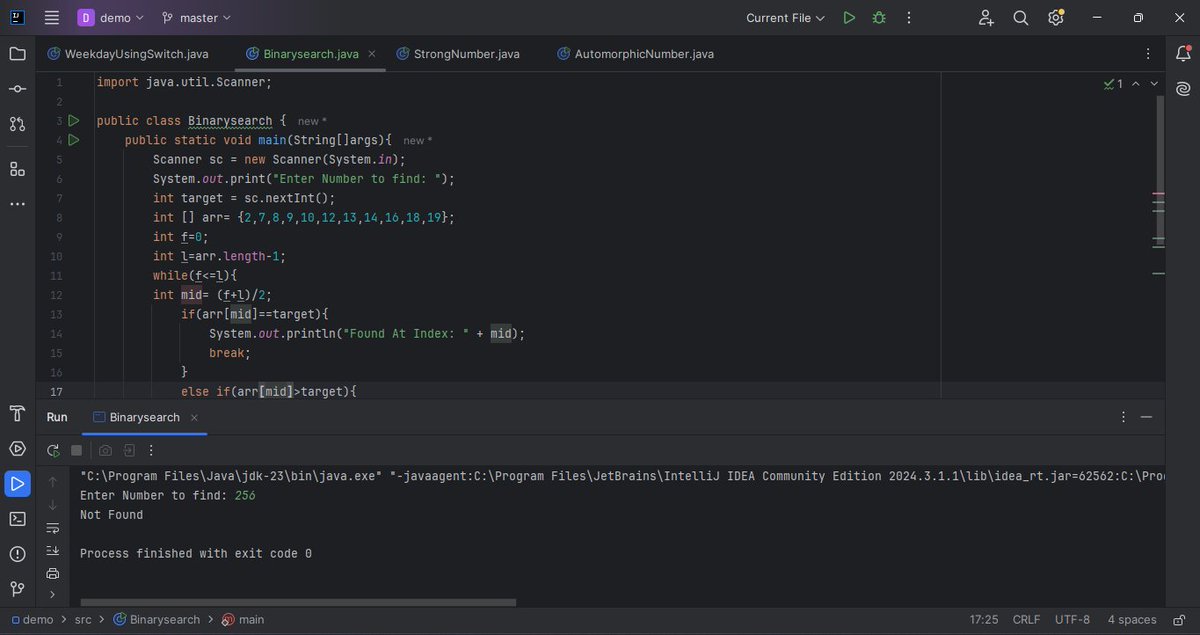This screenshot has height=635, width=1200.
Task: Toggle scroll to end in Run console
Action: pyautogui.click(x=53, y=551)
